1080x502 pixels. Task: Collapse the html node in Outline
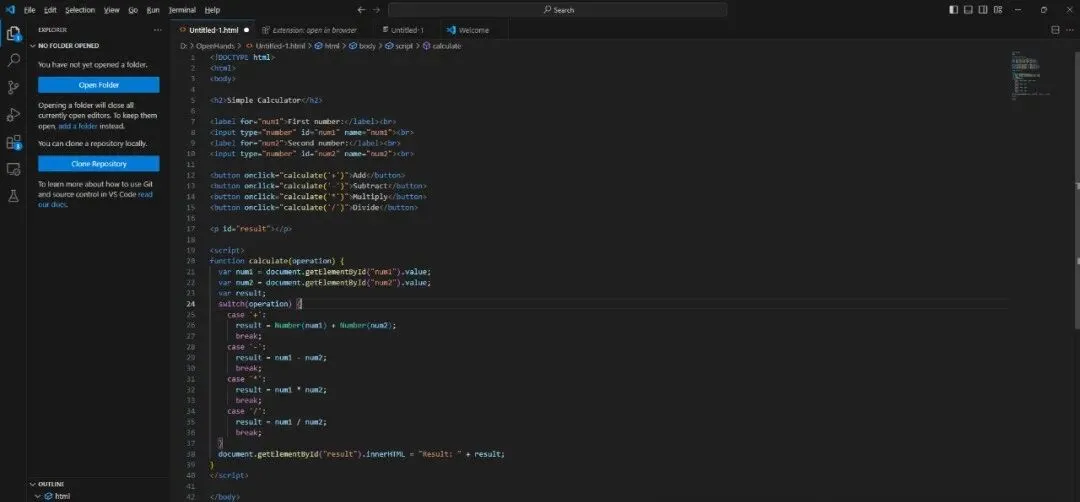click(x=38, y=496)
